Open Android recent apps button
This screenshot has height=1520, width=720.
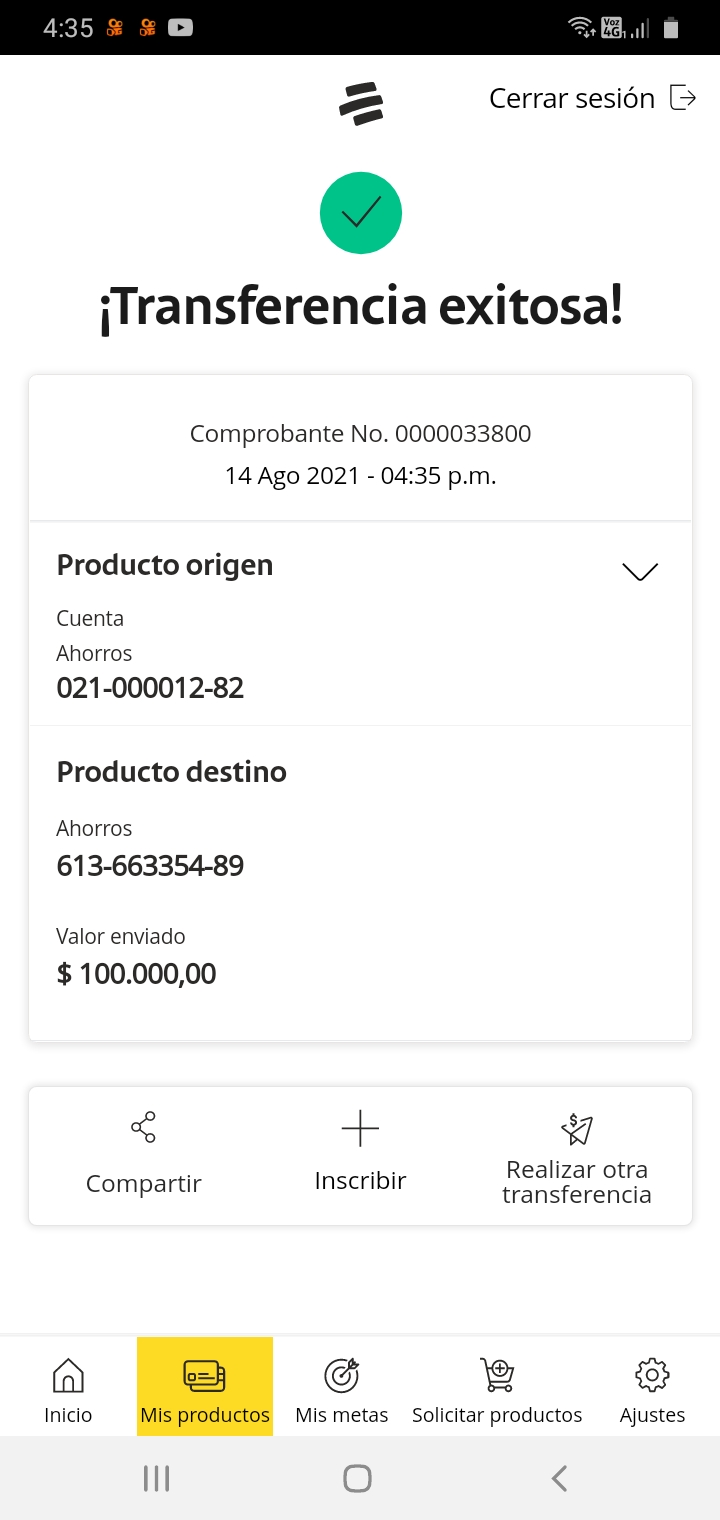(x=156, y=1478)
